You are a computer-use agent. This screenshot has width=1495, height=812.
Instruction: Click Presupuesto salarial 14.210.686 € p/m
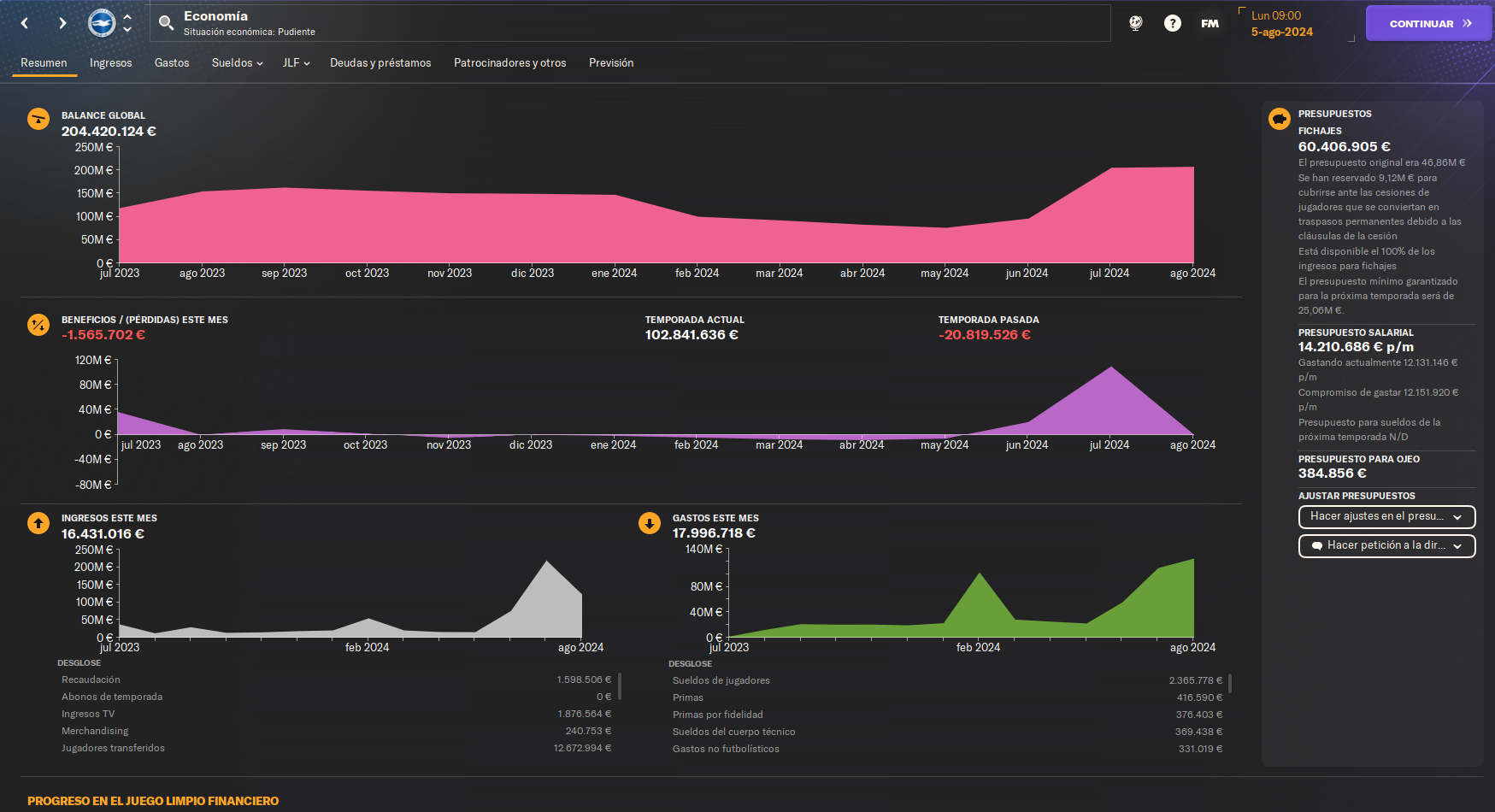1356,347
